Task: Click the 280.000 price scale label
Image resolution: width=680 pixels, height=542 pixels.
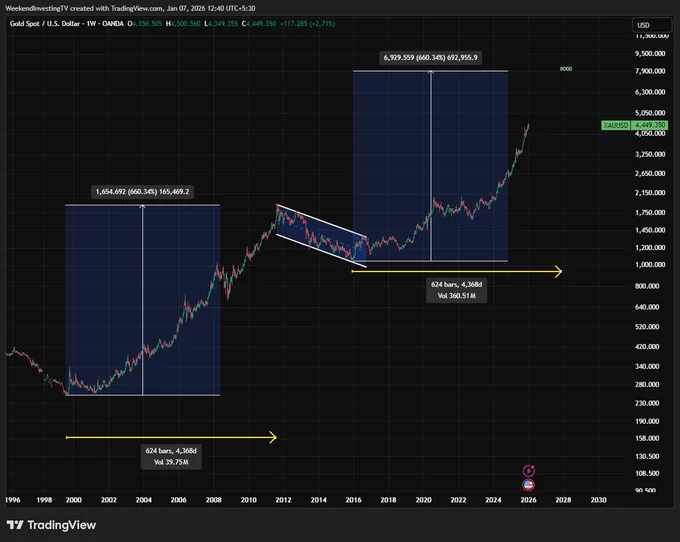Action: pos(647,385)
